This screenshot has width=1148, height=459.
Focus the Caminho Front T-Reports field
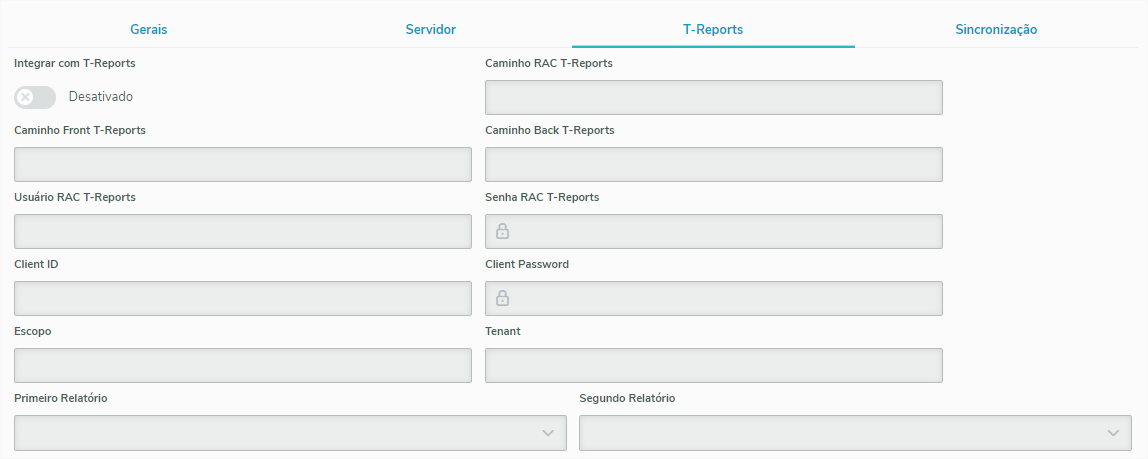point(243,165)
